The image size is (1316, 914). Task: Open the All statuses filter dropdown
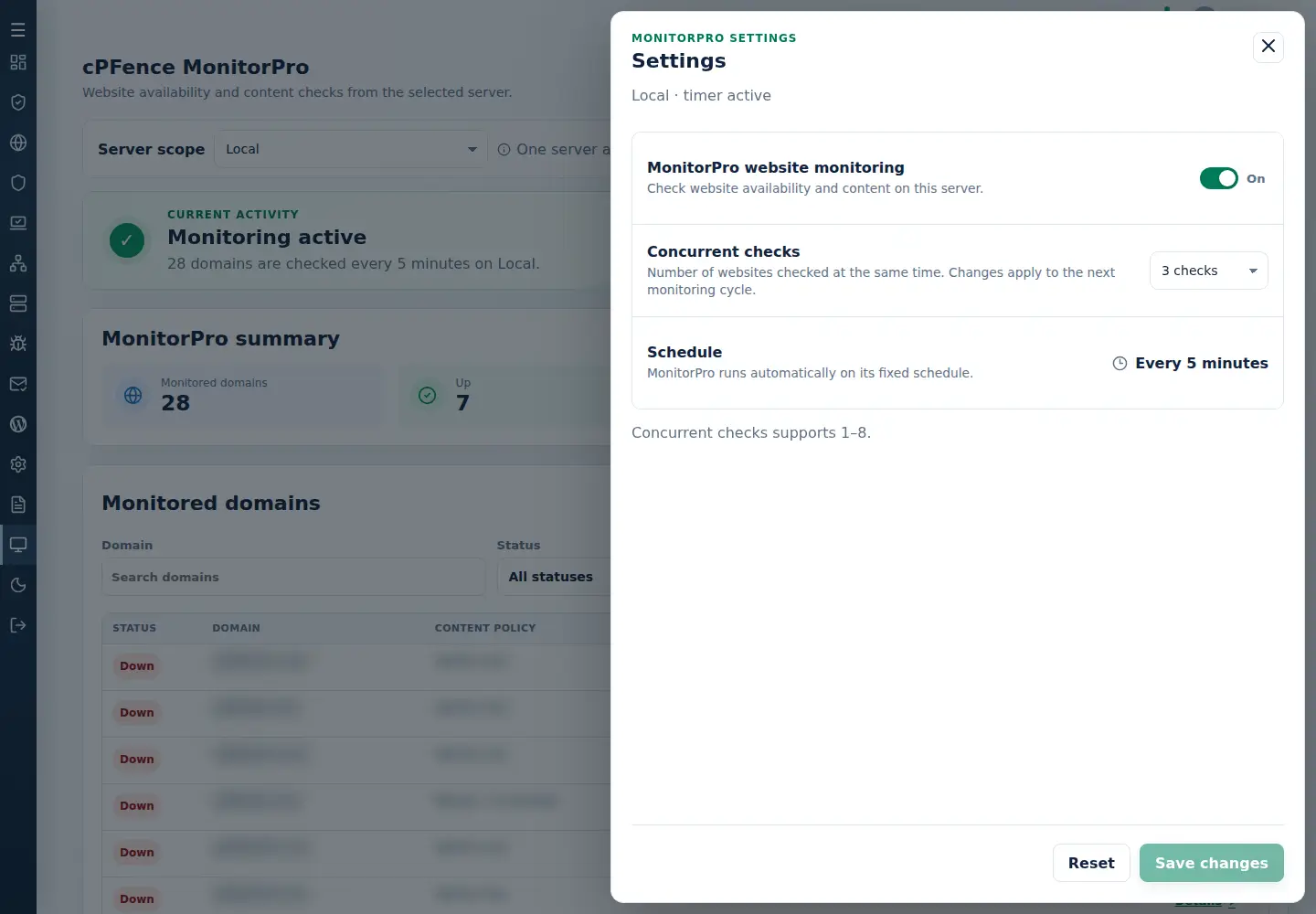click(x=554, y=577)
